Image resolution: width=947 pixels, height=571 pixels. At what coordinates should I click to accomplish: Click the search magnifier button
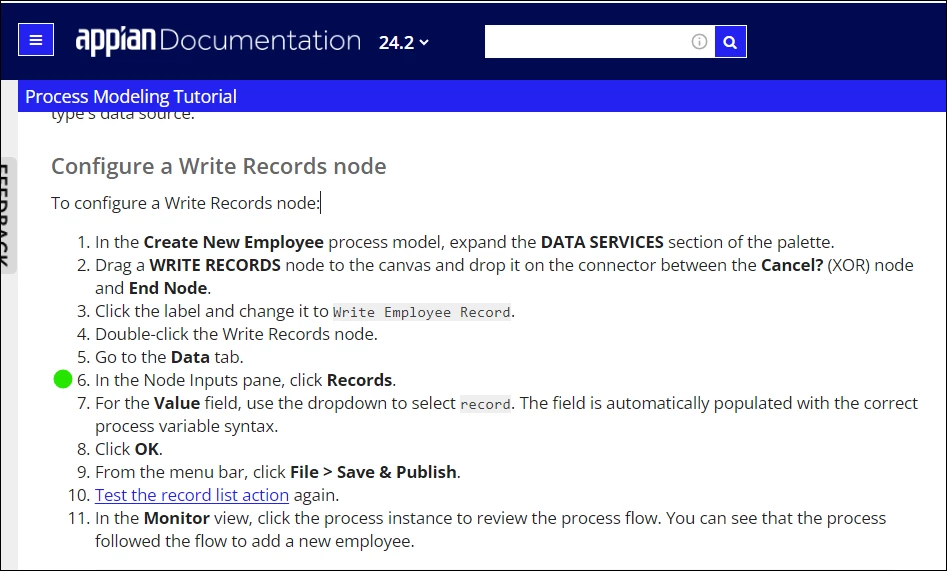point(730,42)
